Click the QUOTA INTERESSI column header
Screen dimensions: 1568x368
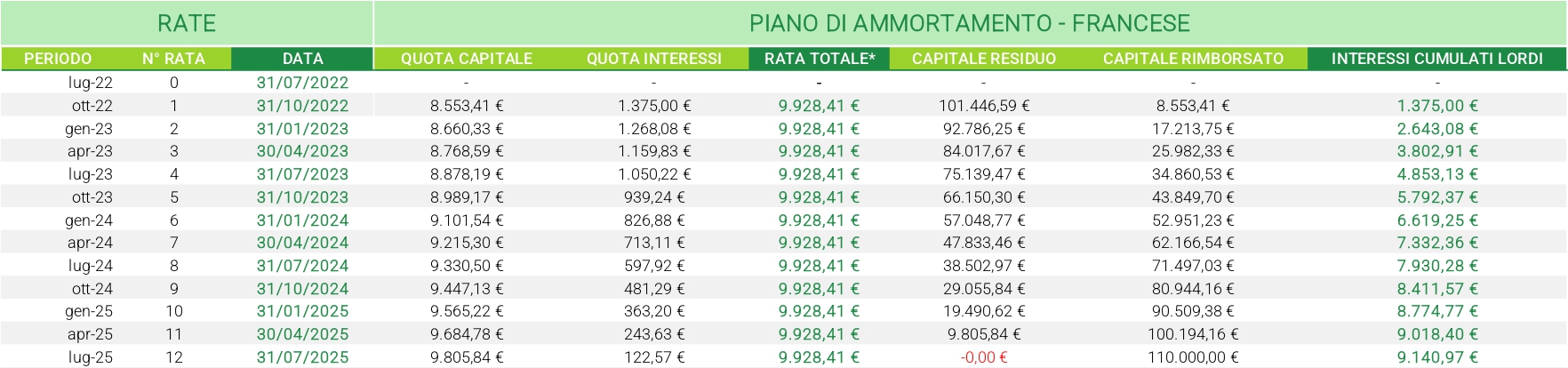click(654, 59)
